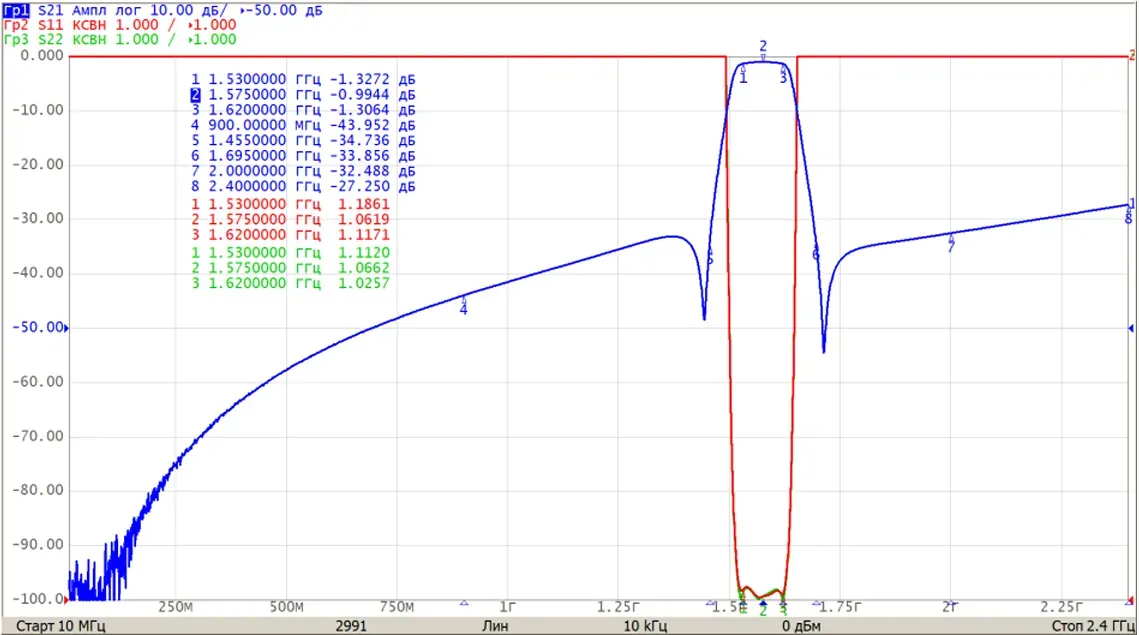Click the 10 кГц IF bandwidth field
Screen dimensions: 1139x635
(645, 626)
